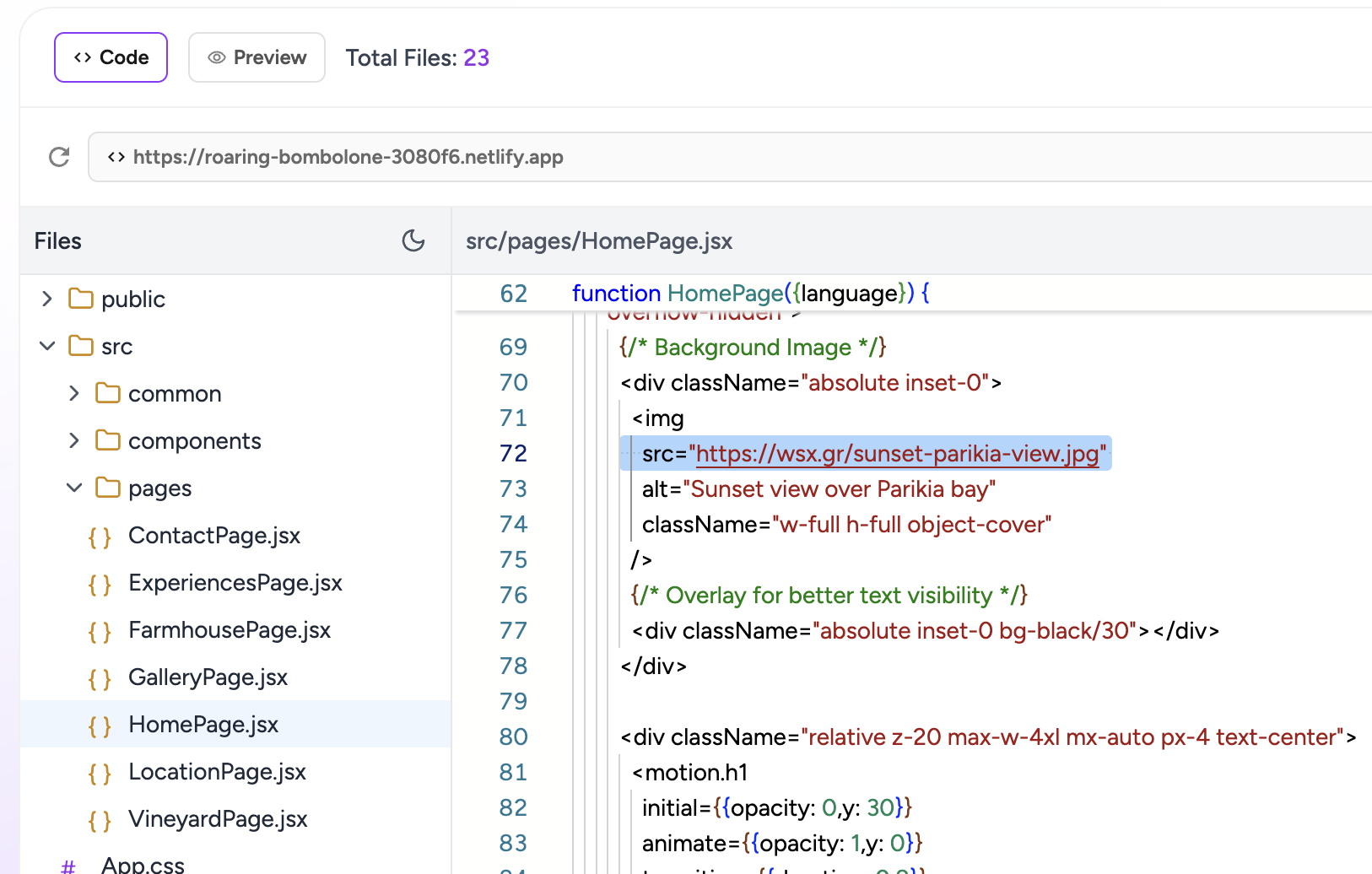The width and height of the screenshot is (1372, 874).
Task: Click the src/pages/HomePage.jsx path label
Action: [x=599, y=241]
